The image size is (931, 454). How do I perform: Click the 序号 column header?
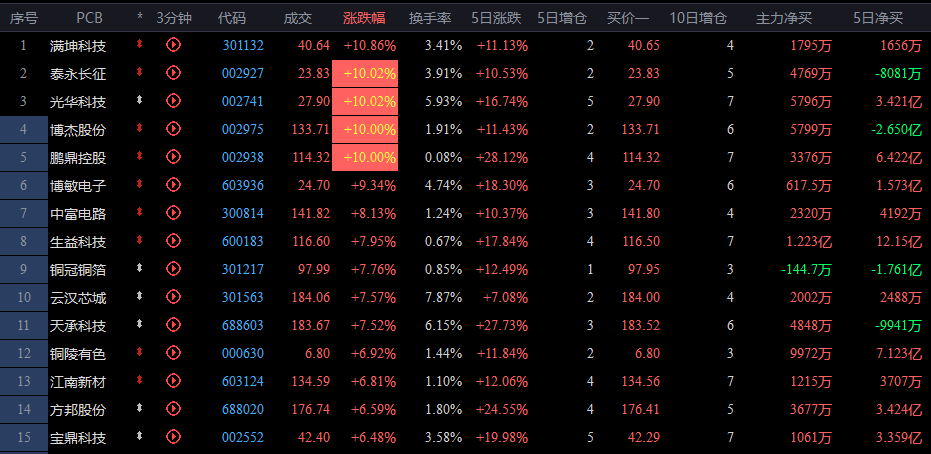click(23, 18)
